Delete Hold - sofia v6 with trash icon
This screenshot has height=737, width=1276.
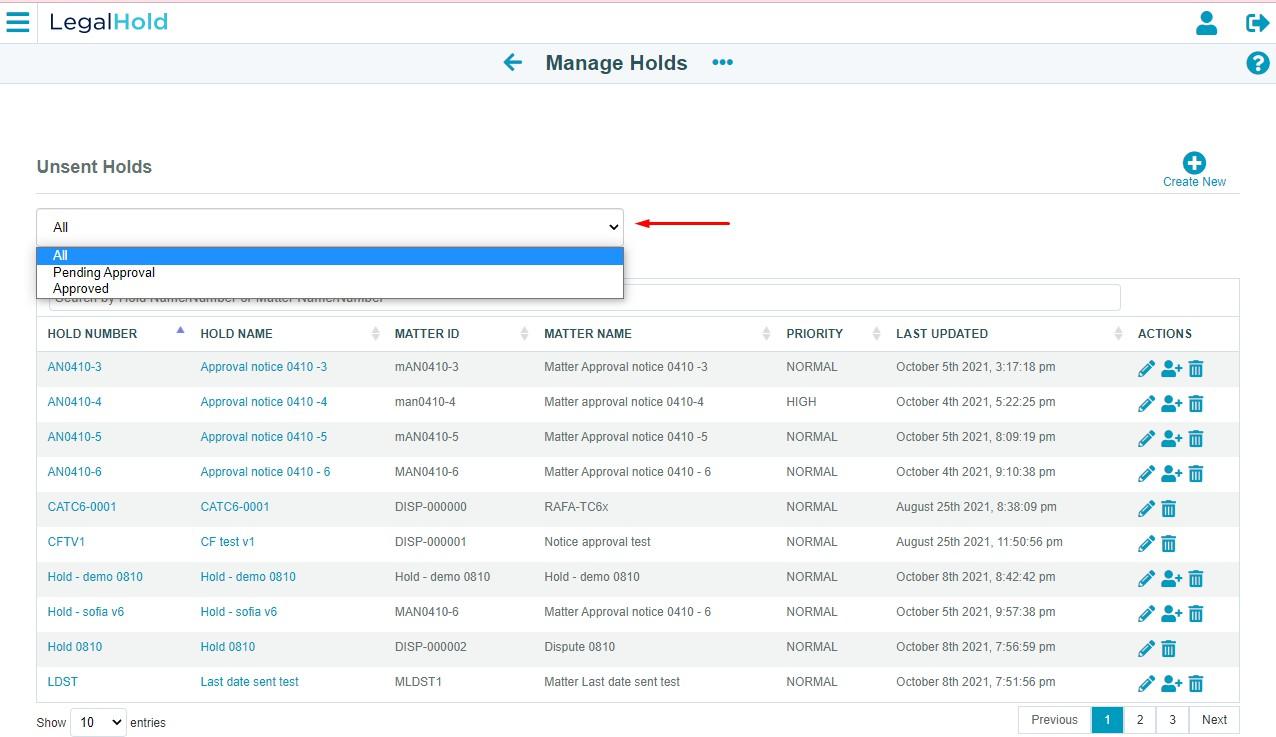(1196, 614)
